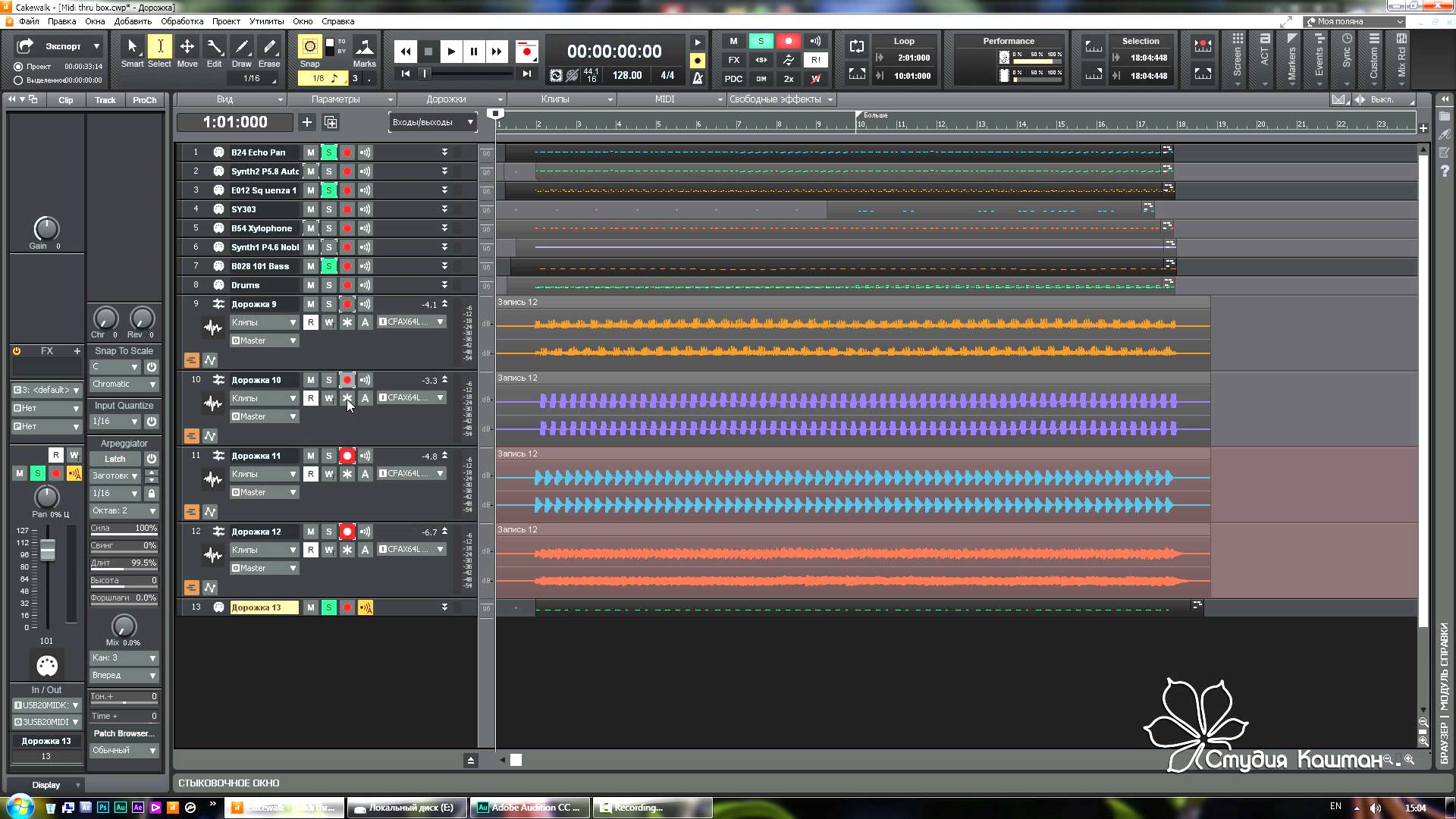
Task: Mute the Drums track
Action: (x=310, y=284)
